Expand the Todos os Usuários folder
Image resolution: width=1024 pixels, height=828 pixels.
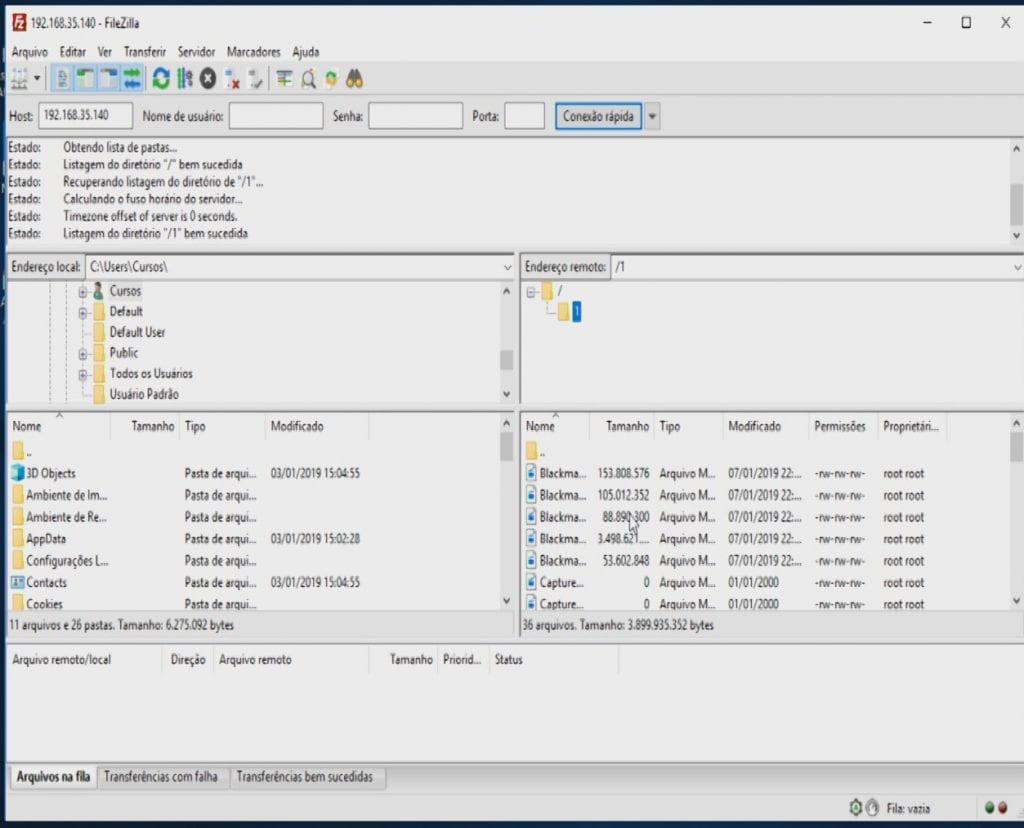coord(83,375)
